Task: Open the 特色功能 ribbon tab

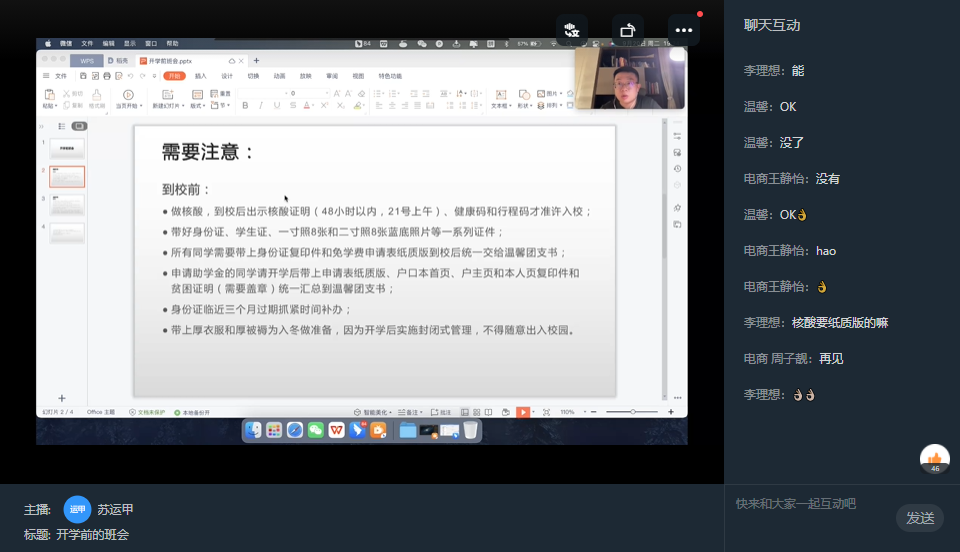Action: click(x=390, y=76)
